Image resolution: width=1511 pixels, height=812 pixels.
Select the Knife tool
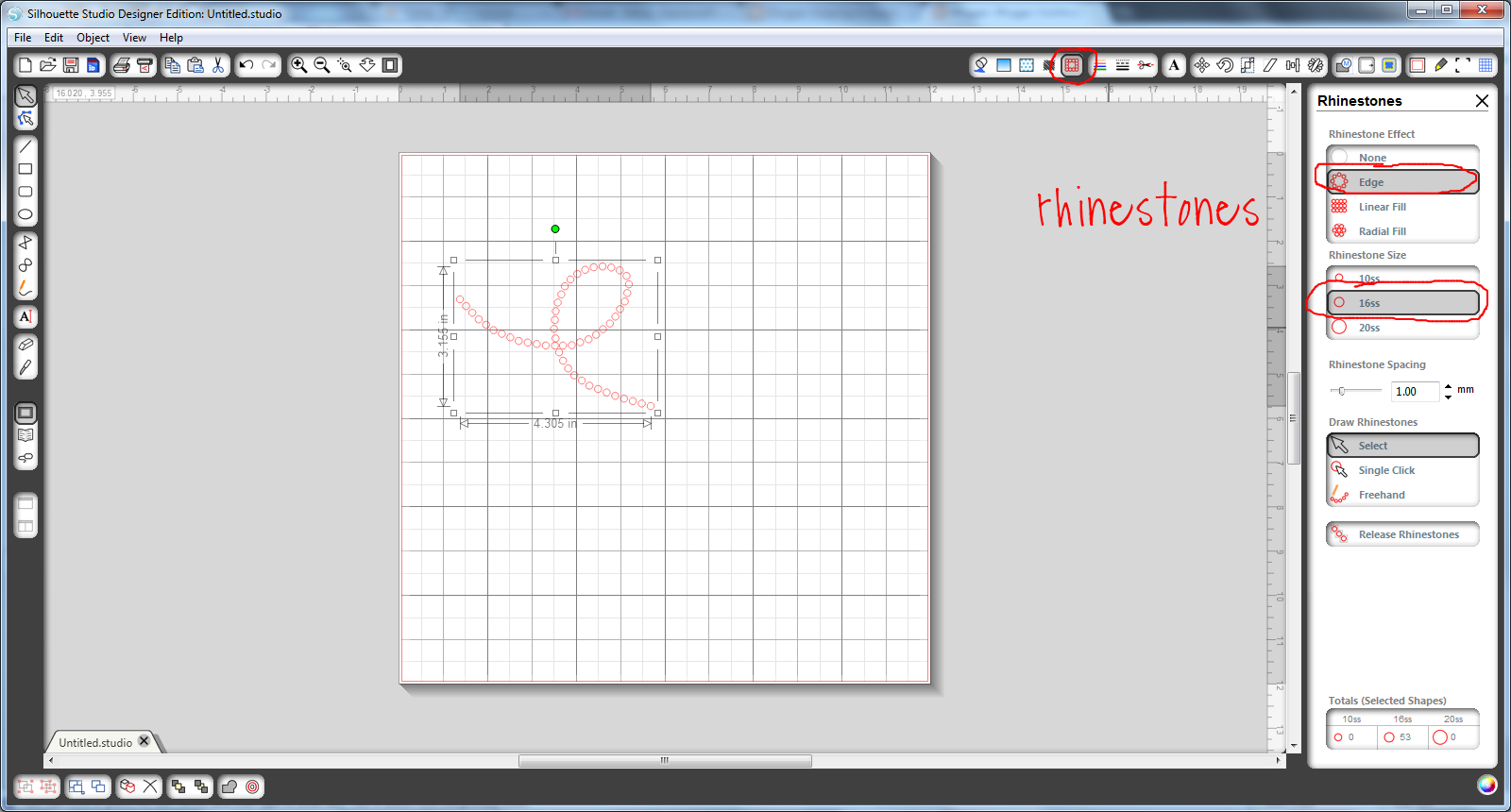pyautogui.click(x=25, y=367)
